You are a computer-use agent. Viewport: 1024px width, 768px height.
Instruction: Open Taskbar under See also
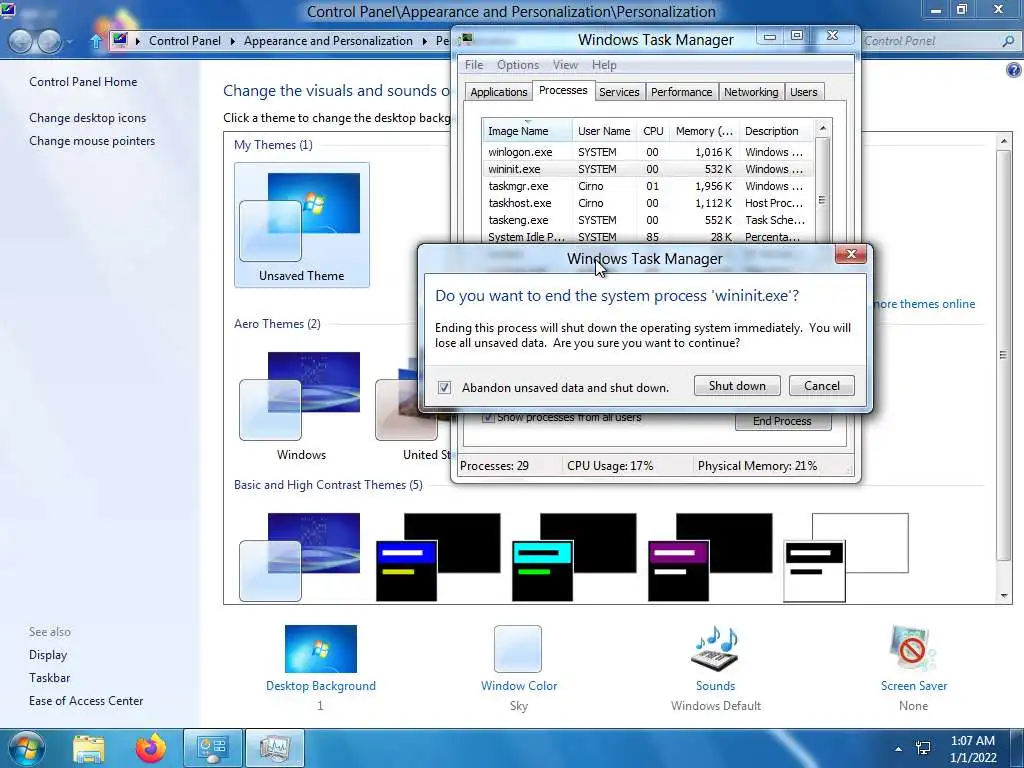click(49, 677)
